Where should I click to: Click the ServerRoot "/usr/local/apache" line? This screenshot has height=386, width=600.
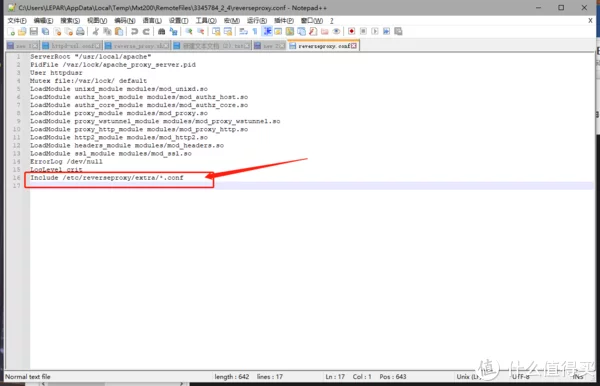click(x=91, y=57)
